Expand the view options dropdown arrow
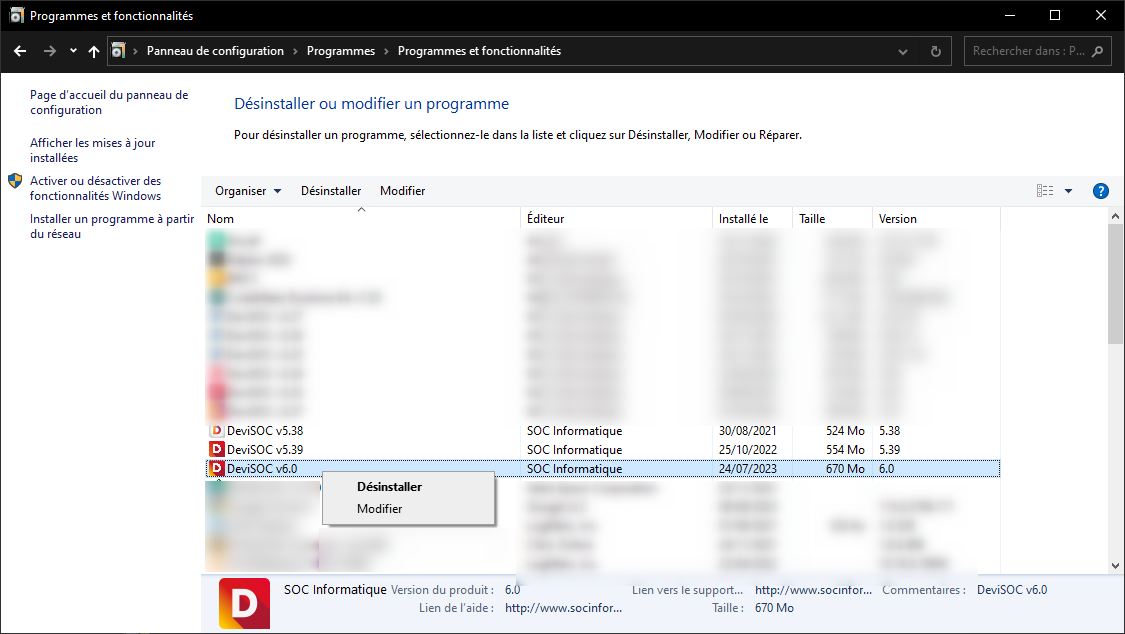 pos(1068,191)
